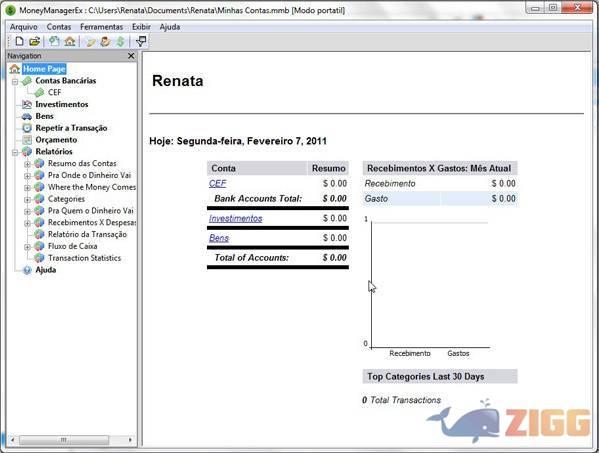Viewport: 599px width, 453px height.
Task: Collapse the Contas Bancárias tree node
Action: (15, 81)
